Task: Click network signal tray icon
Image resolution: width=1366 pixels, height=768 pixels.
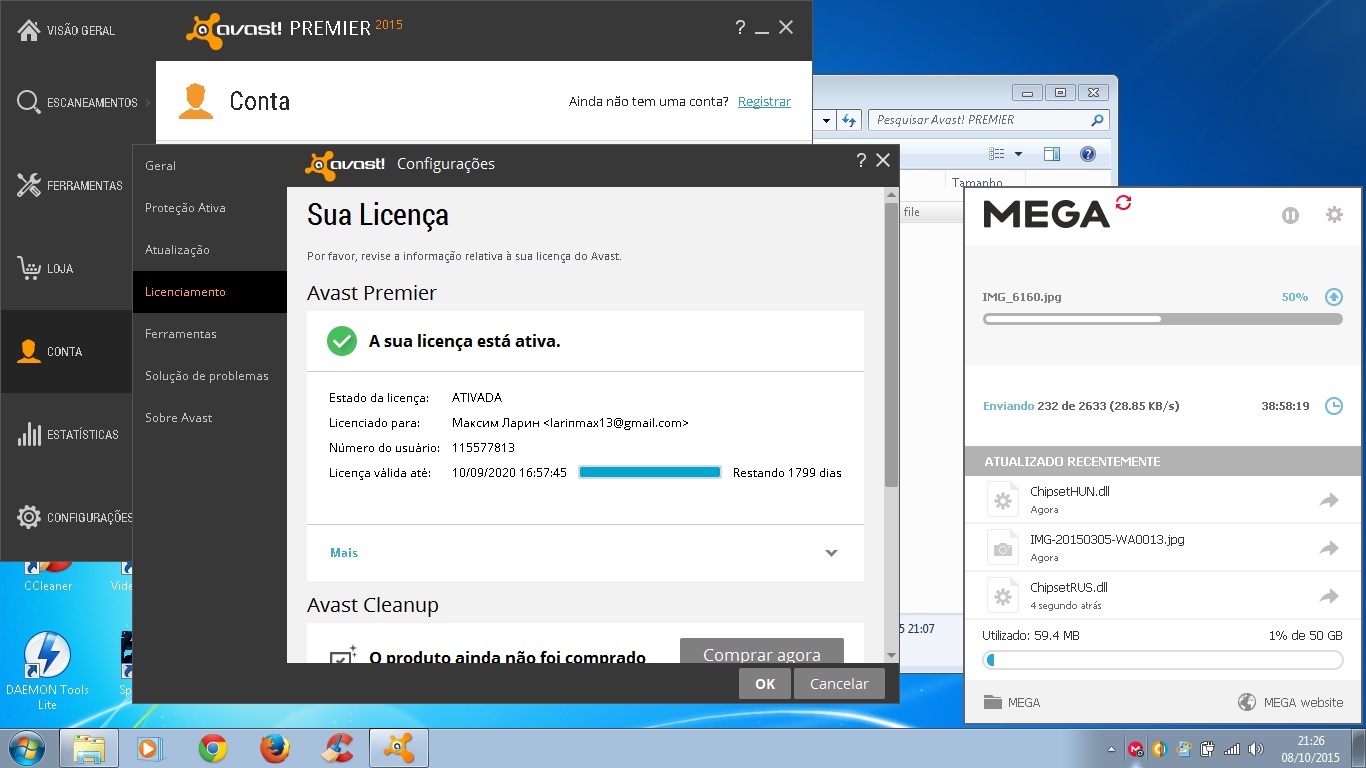Action: click(x=1232, y=748)
